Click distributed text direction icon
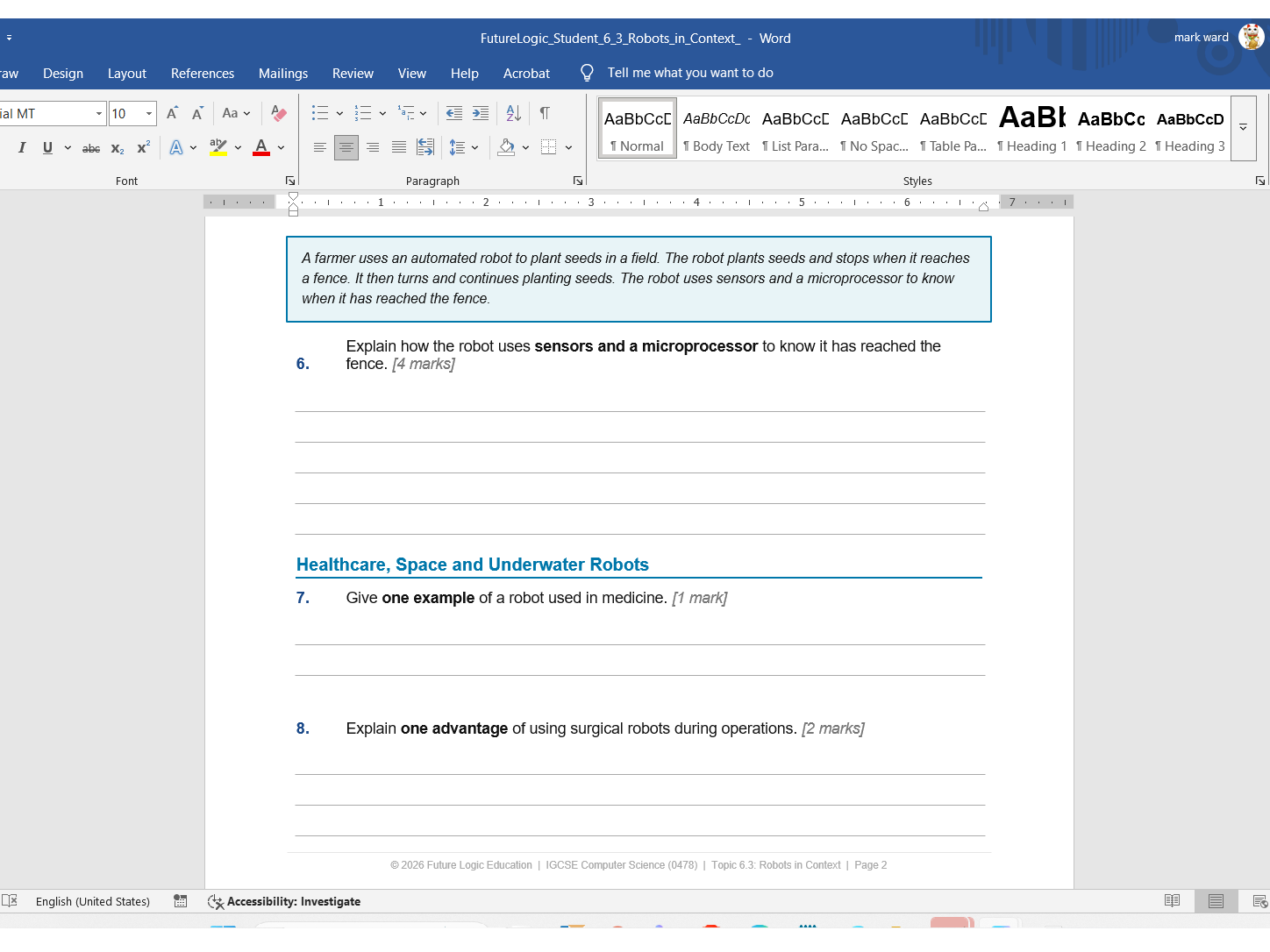1270x952 pixels. (x=425, y=147)
